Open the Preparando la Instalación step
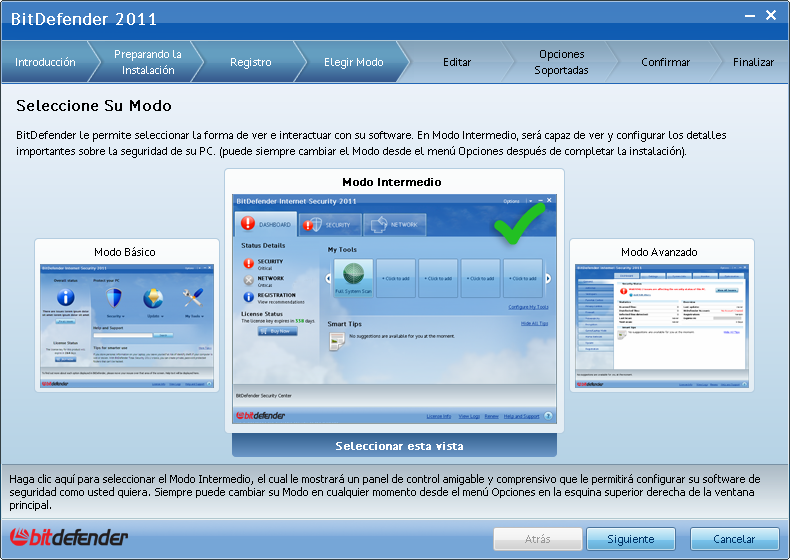The height and width of the screenshot is (560, 790). coord(148,62)
